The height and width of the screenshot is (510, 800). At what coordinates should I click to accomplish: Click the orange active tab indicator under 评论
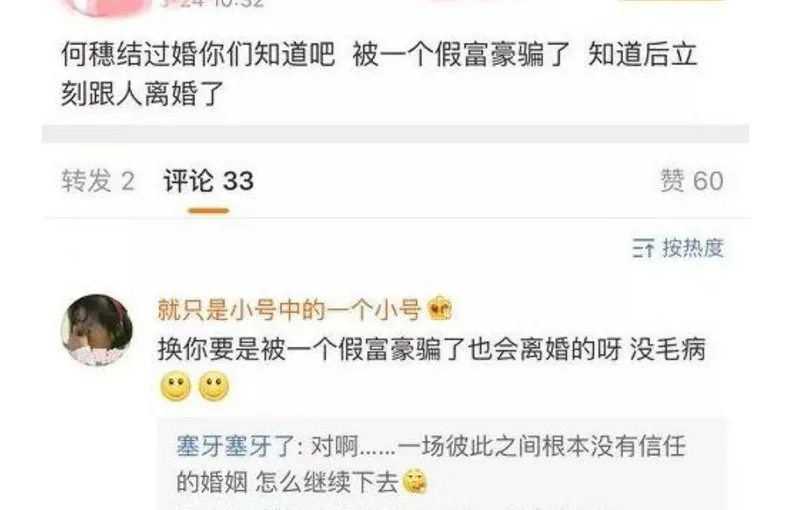pyautogui.click(x=208, y=211)
